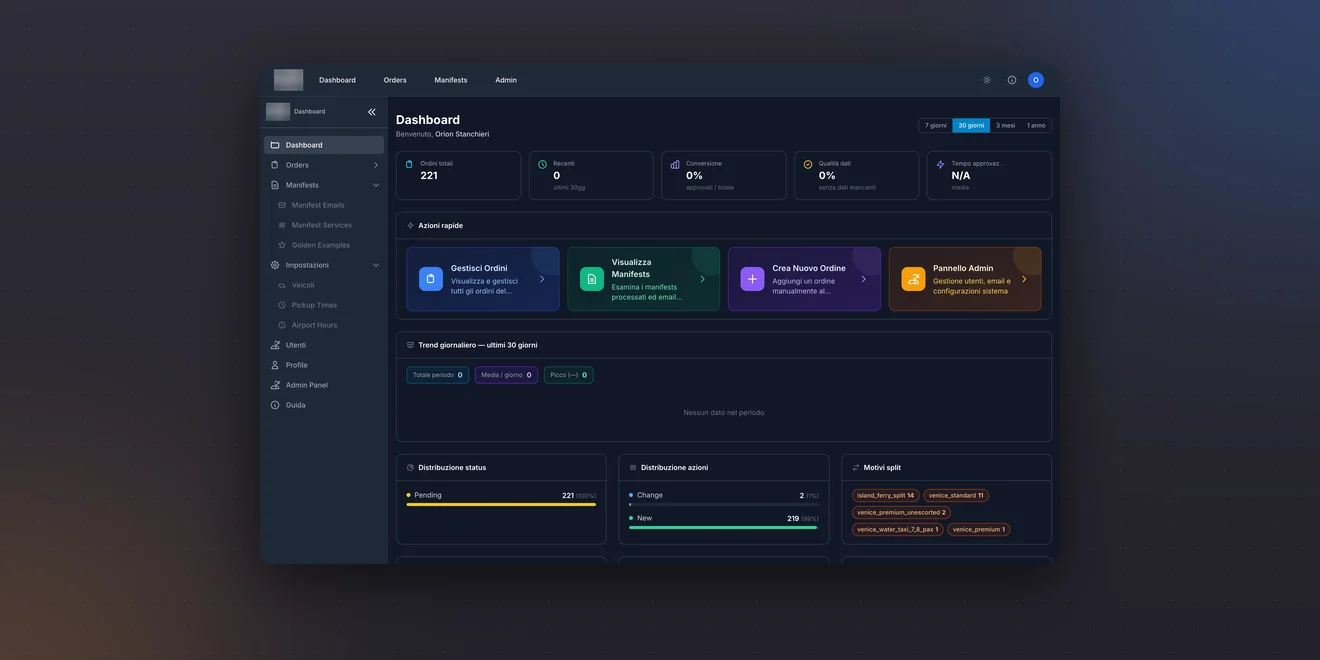Select the 7 giorni period
Screen dimensions: 1320x660
coord(935,125)
